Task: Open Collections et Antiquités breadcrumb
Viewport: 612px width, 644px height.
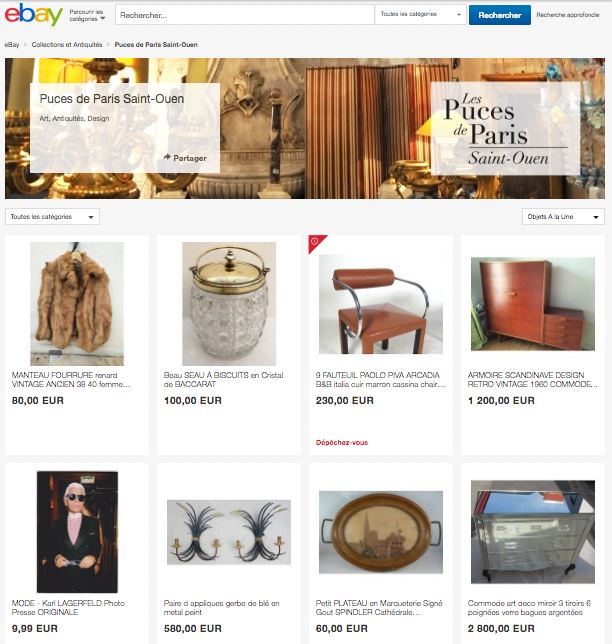Action: point(67,45)
